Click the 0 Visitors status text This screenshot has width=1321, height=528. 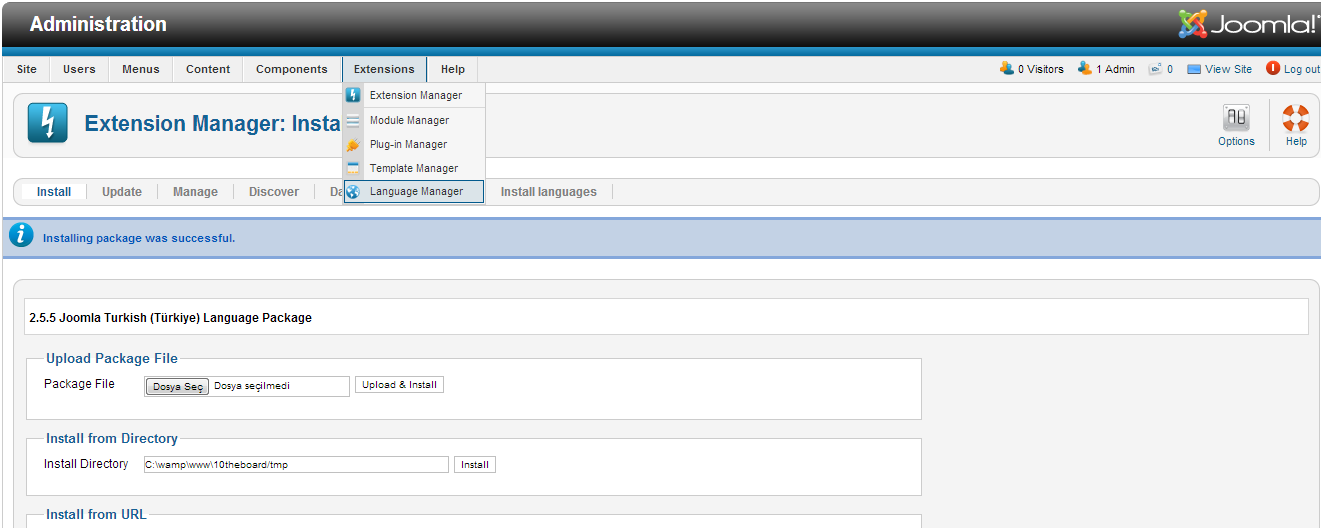[1041, 70]
